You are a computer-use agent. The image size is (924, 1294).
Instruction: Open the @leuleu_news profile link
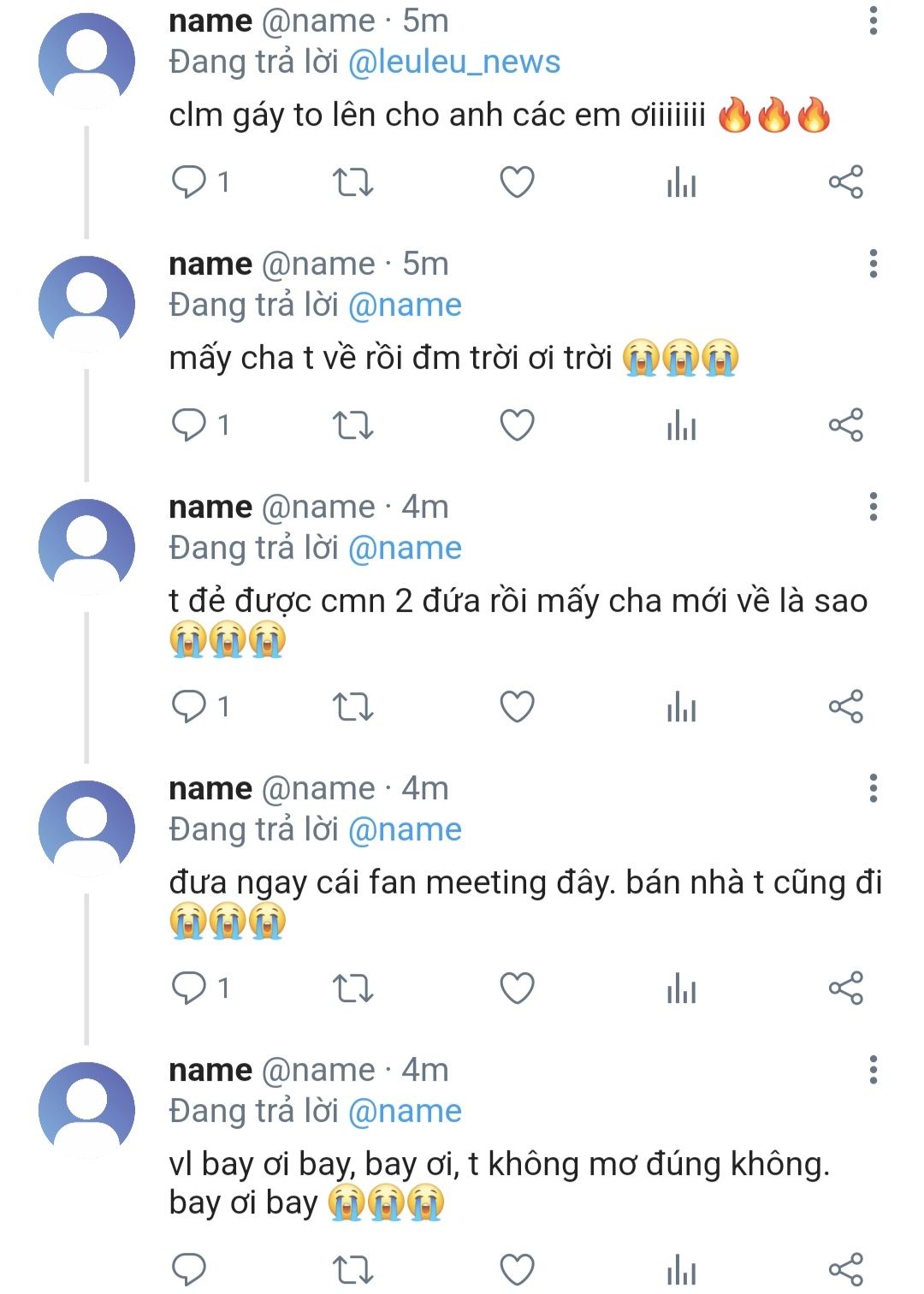tap(454, 62)
